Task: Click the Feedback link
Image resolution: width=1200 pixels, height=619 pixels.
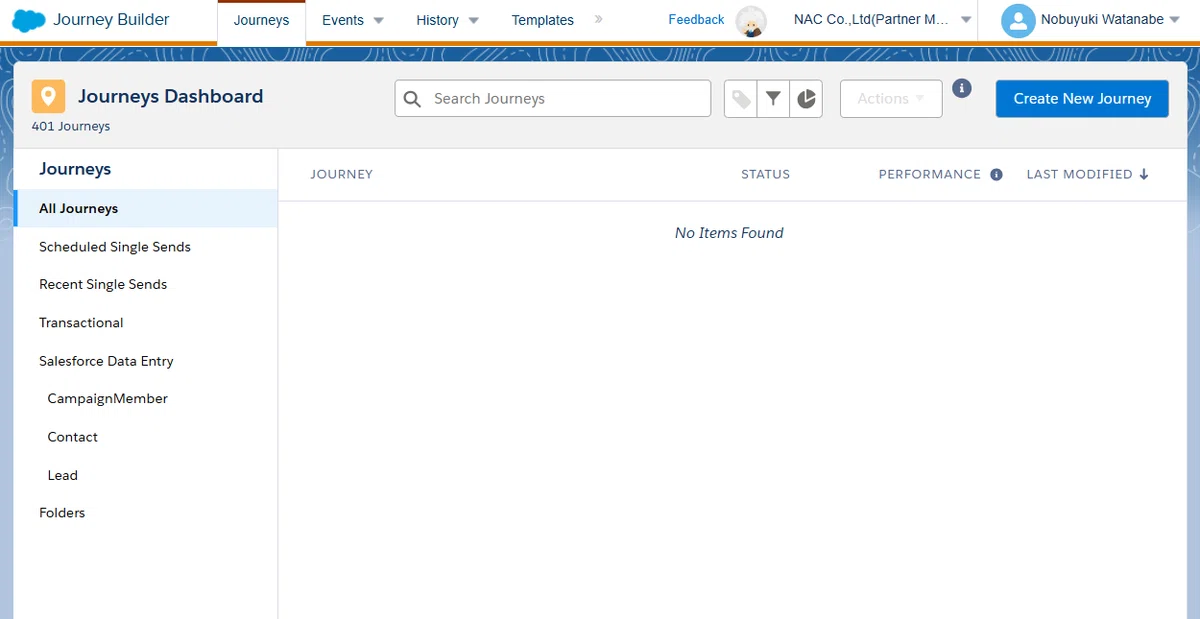Action: (x=696, y=20)
